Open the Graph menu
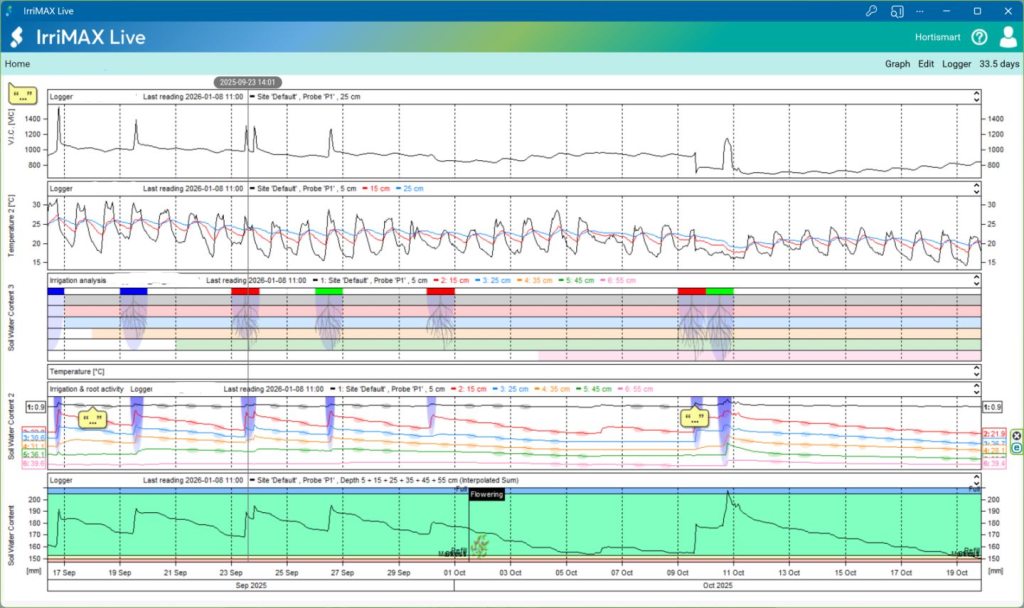The image size is (1024, 608). 897,64
